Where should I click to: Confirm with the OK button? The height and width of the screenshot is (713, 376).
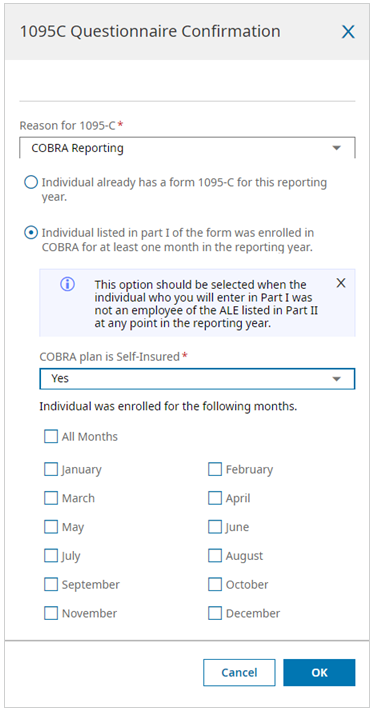pos(319,673)
